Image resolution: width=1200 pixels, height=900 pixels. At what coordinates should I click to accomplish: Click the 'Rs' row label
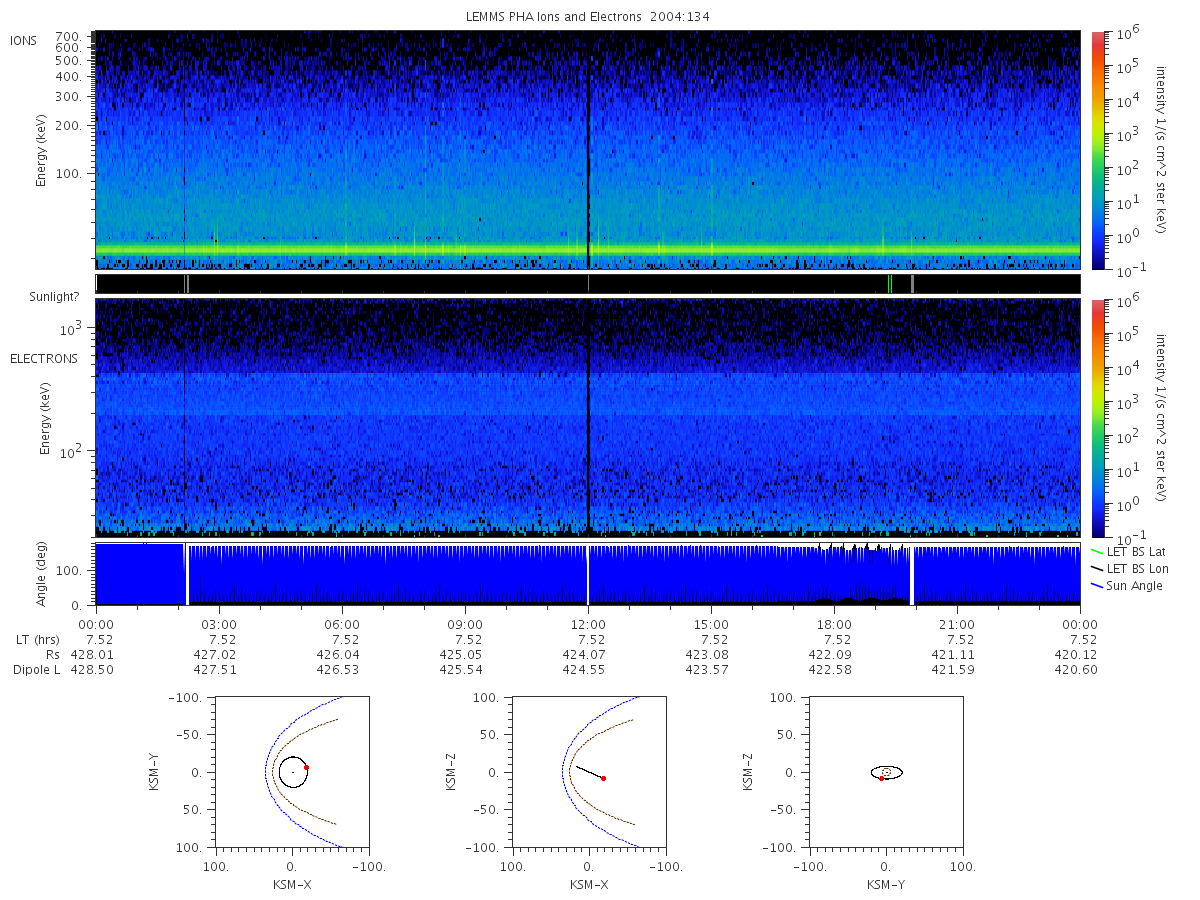tap(53, 655)
